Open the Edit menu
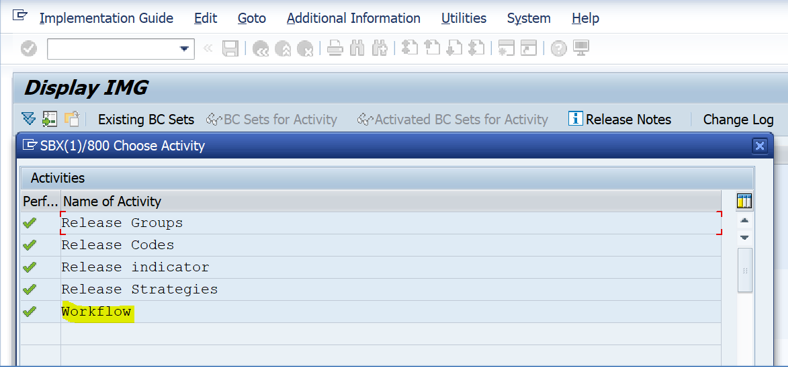The image size is (788, 367). (206, 19)
